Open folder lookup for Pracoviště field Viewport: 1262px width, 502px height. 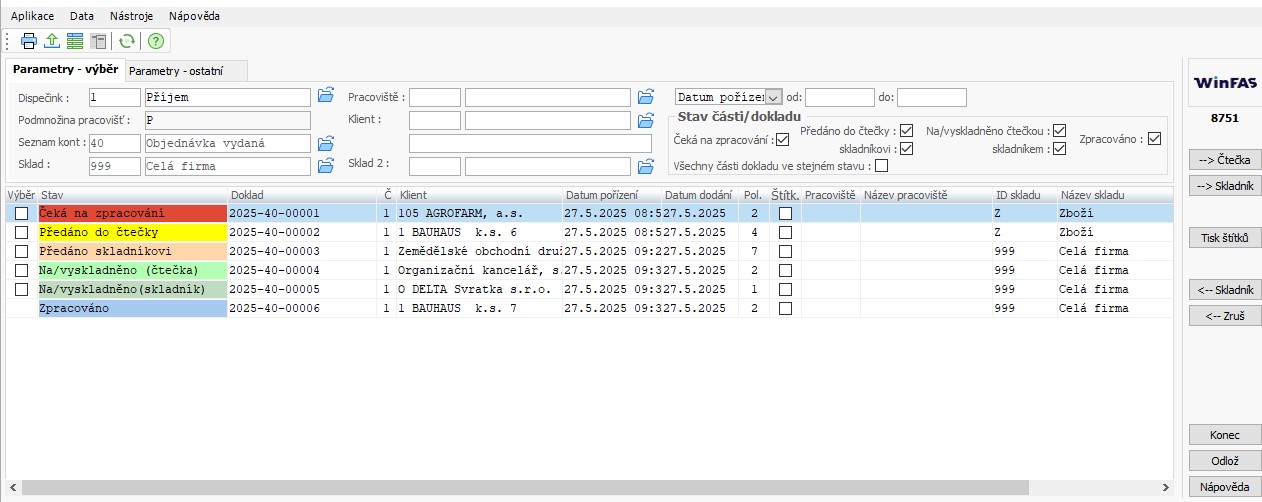pos(645,96)
